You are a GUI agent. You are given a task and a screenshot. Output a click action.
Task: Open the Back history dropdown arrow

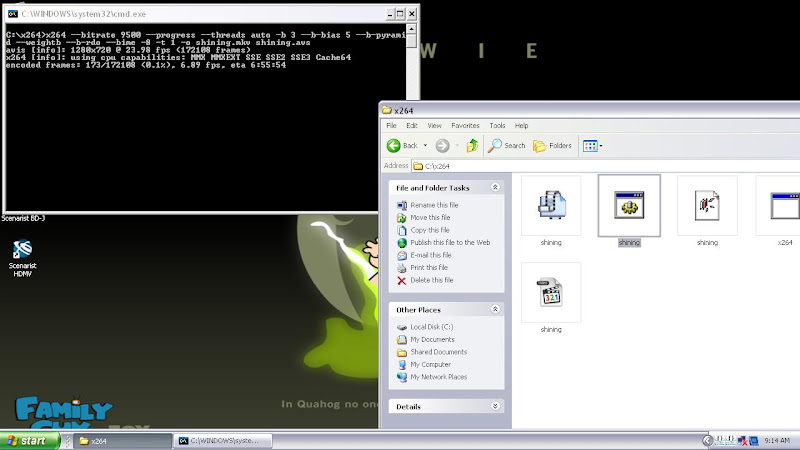425,145
